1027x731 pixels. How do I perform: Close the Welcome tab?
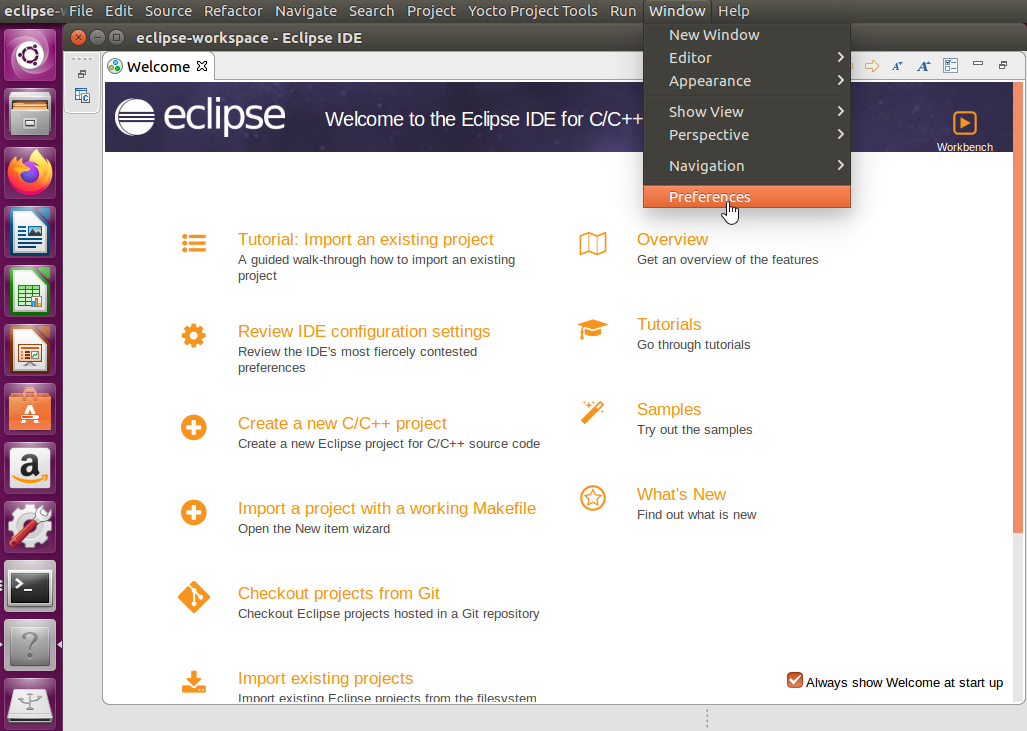[202, 66]
